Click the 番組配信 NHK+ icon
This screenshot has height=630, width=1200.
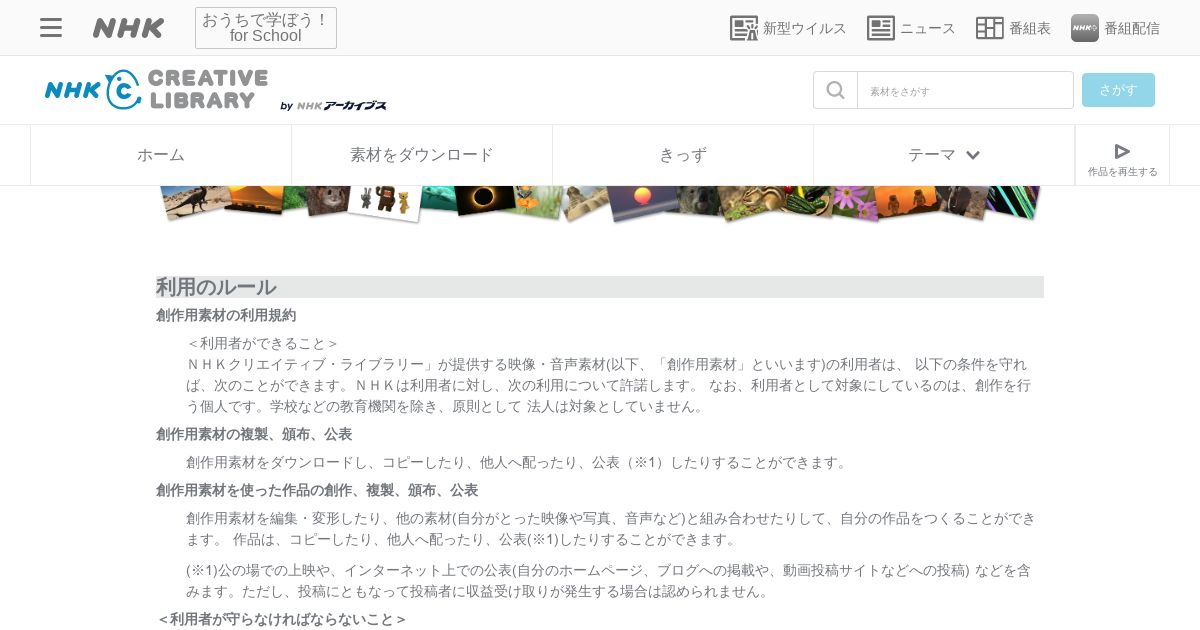click(1085, 28)
